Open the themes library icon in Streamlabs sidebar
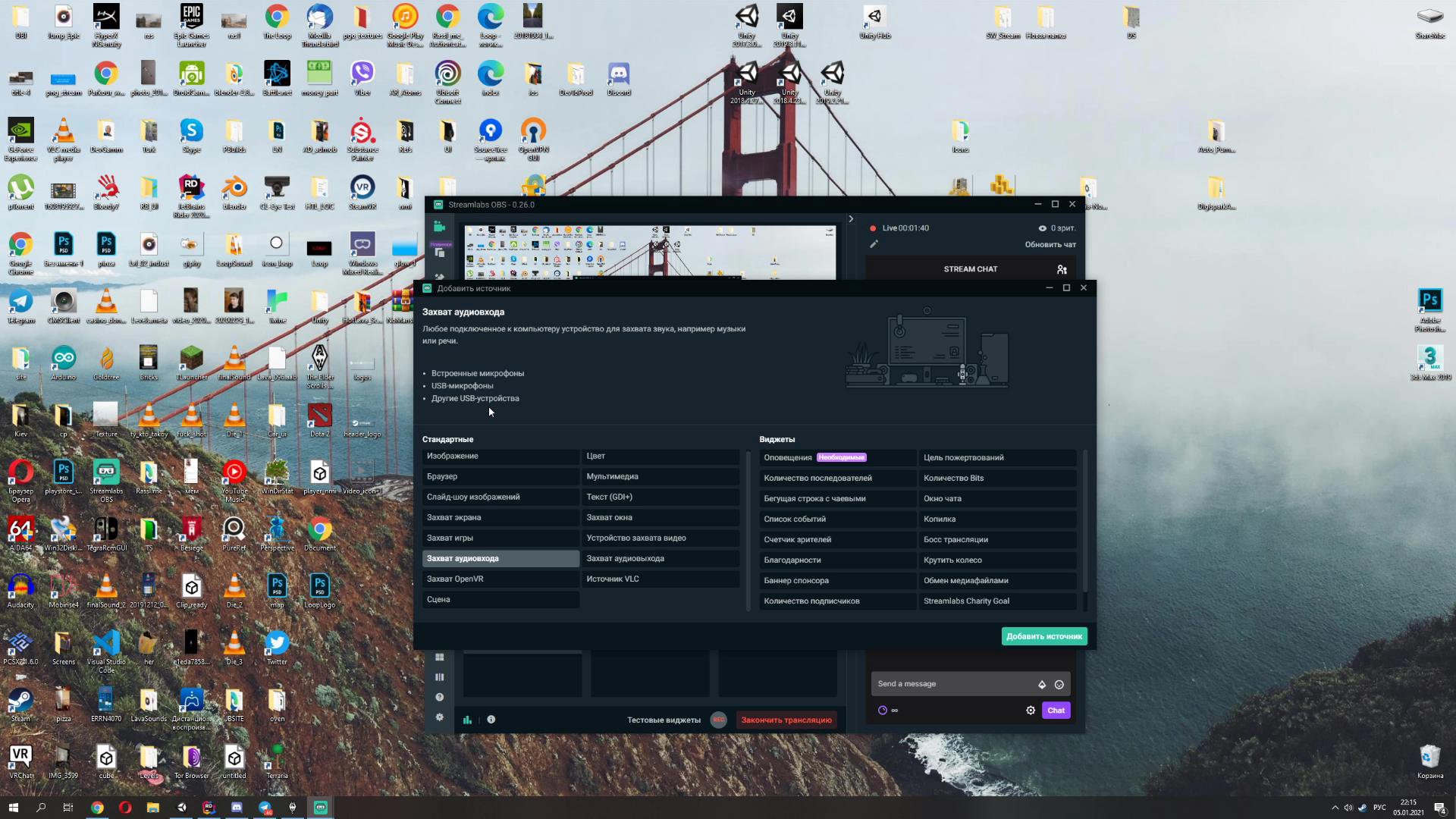1456x819 pixels. 439,253
